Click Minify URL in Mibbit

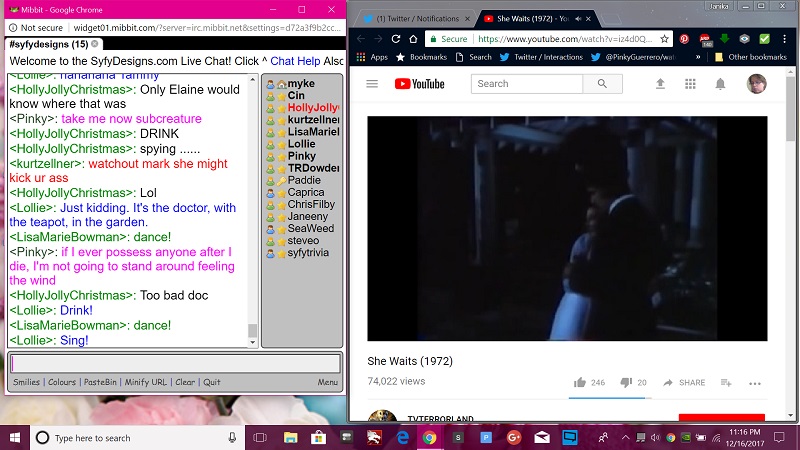145,382
